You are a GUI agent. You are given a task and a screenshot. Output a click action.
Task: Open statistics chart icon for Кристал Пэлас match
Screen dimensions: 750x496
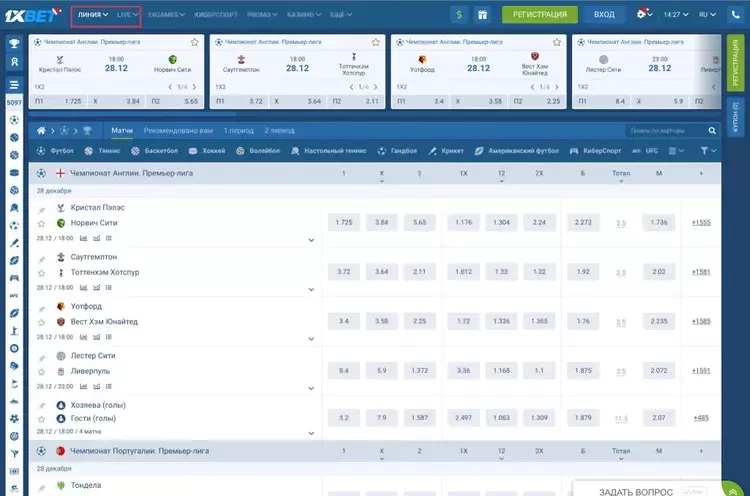(x=83, y=238)
